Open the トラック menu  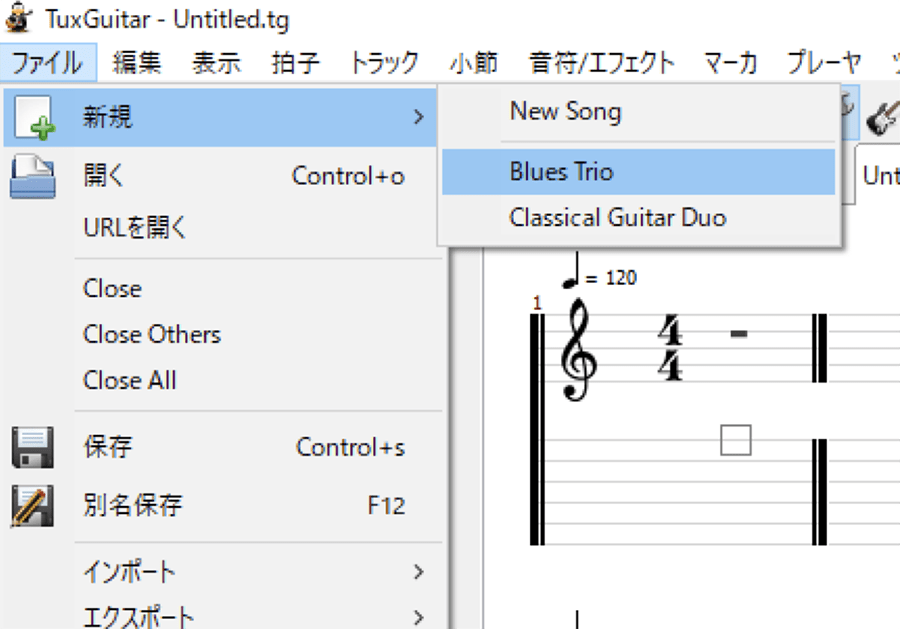384,63
